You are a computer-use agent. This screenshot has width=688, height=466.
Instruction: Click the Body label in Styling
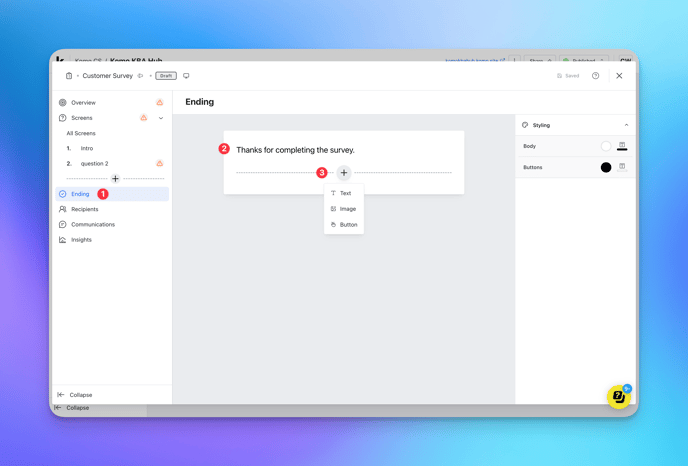(x=529, y=146)
